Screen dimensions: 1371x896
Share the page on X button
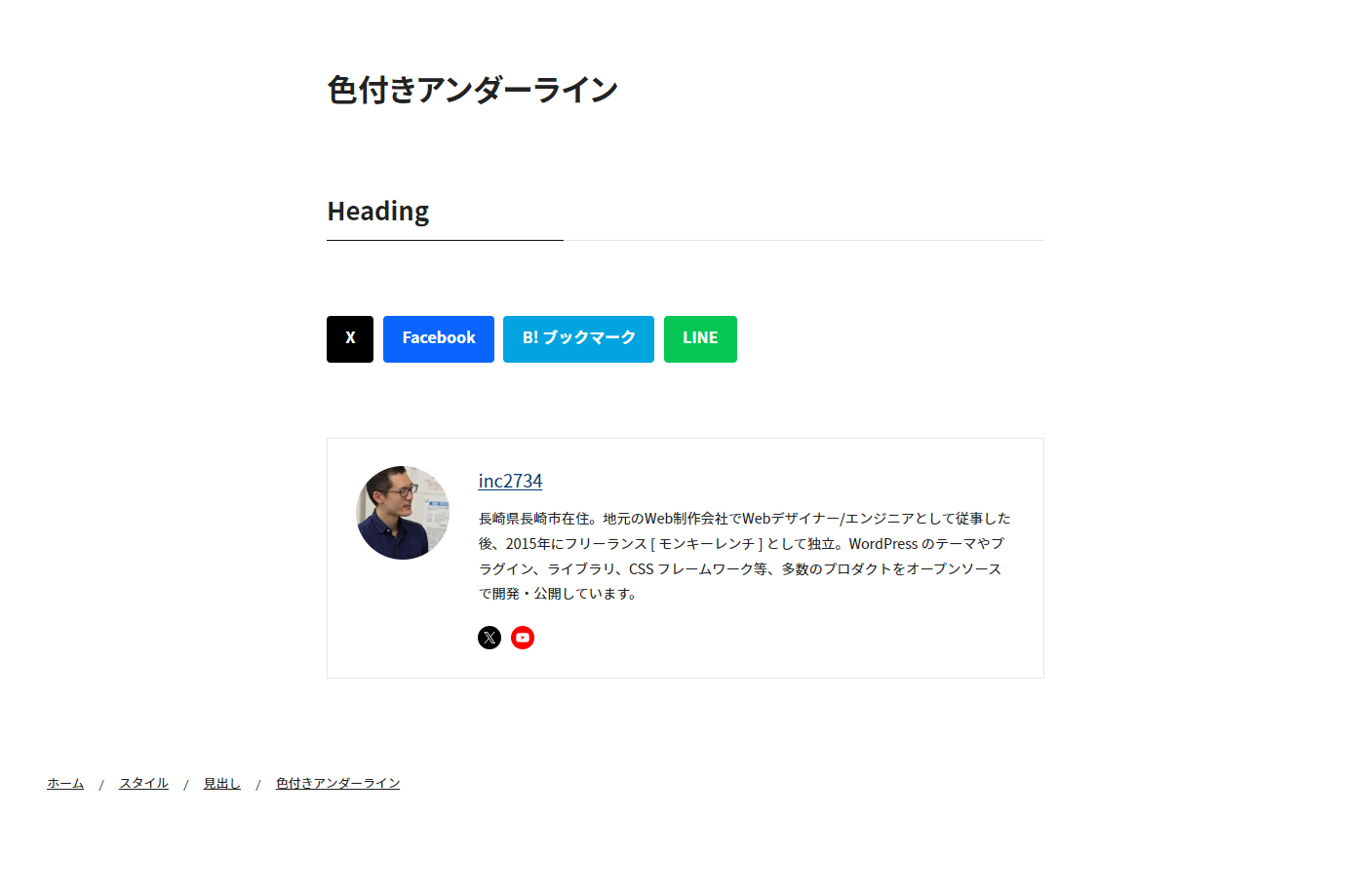(x=350, y=339)
